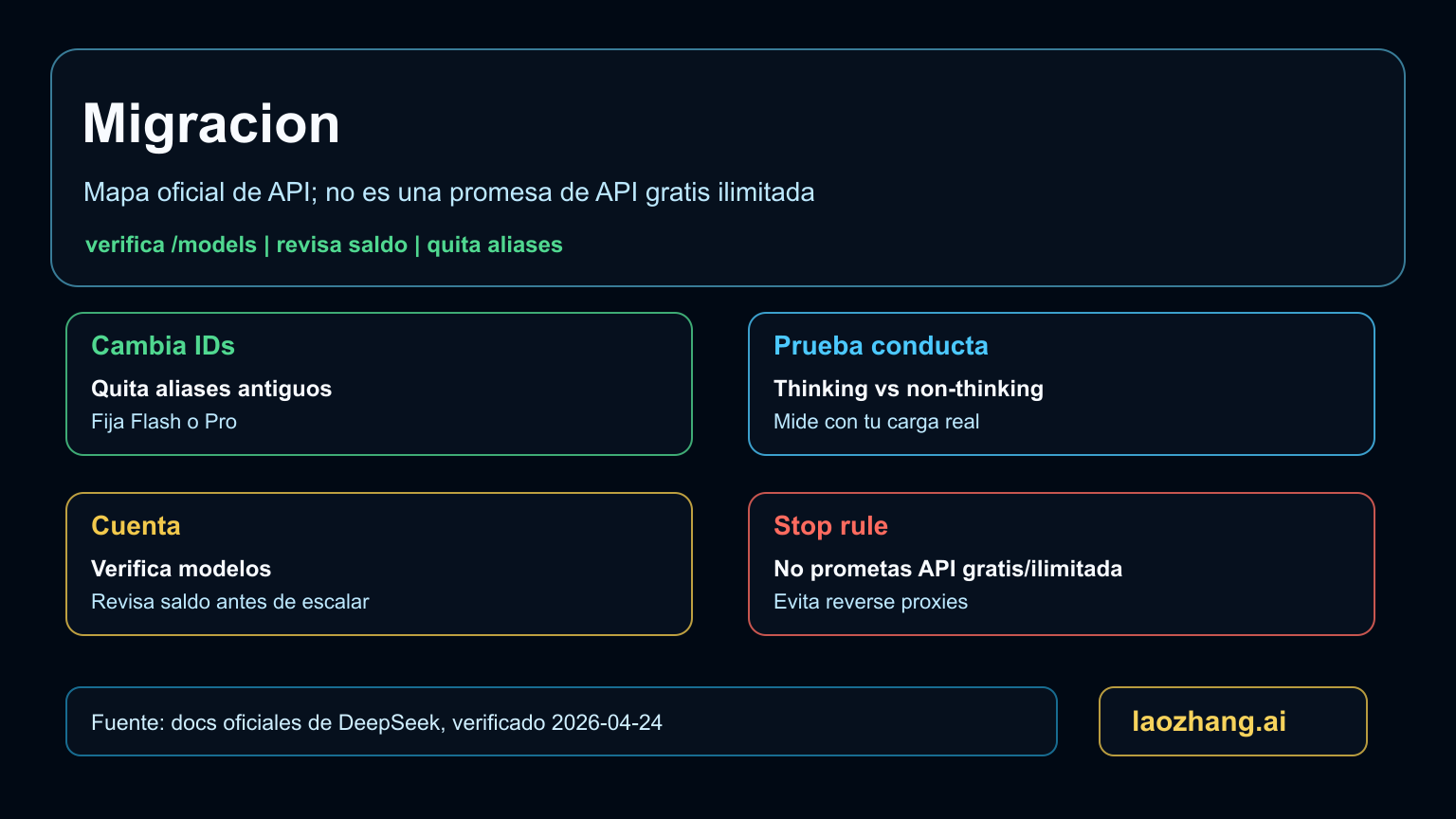Open the Prueba conducta card
Image resolution: width=1456 pixels, height=819 pixels.
(x=1062, y=384)
